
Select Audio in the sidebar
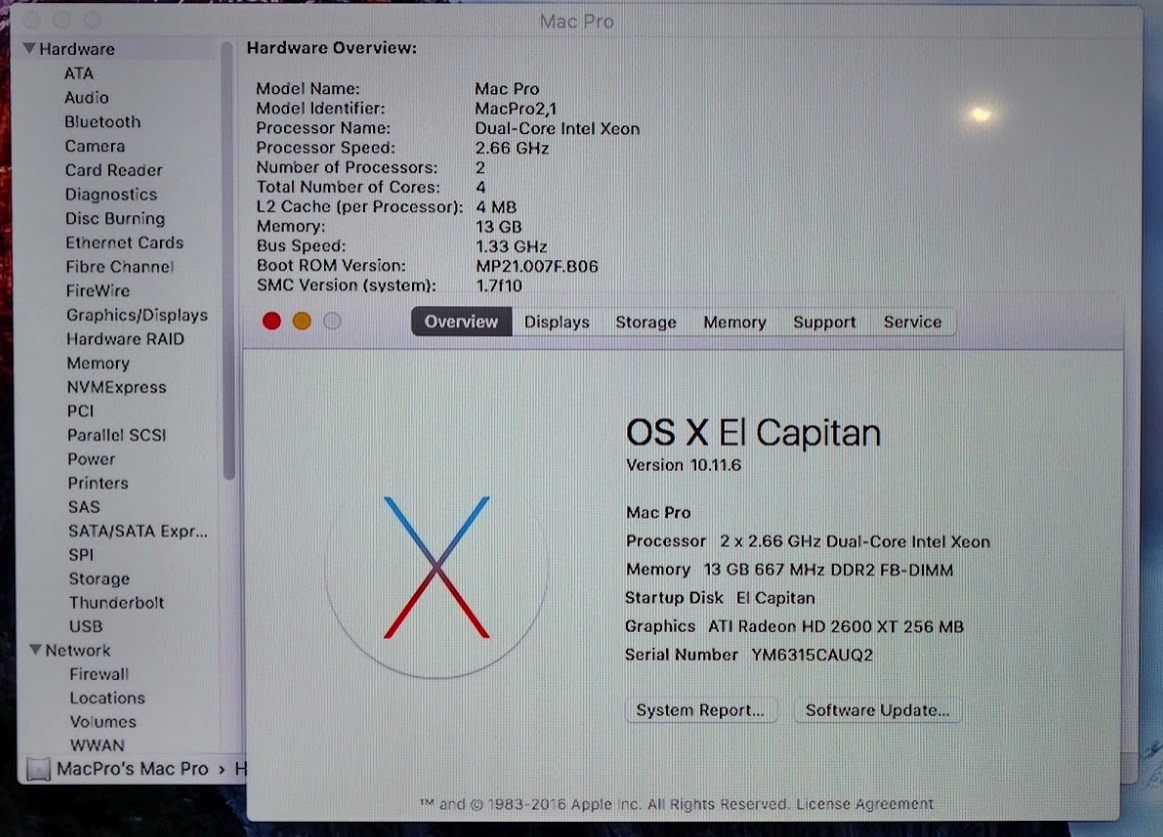(x=86, y=97)
